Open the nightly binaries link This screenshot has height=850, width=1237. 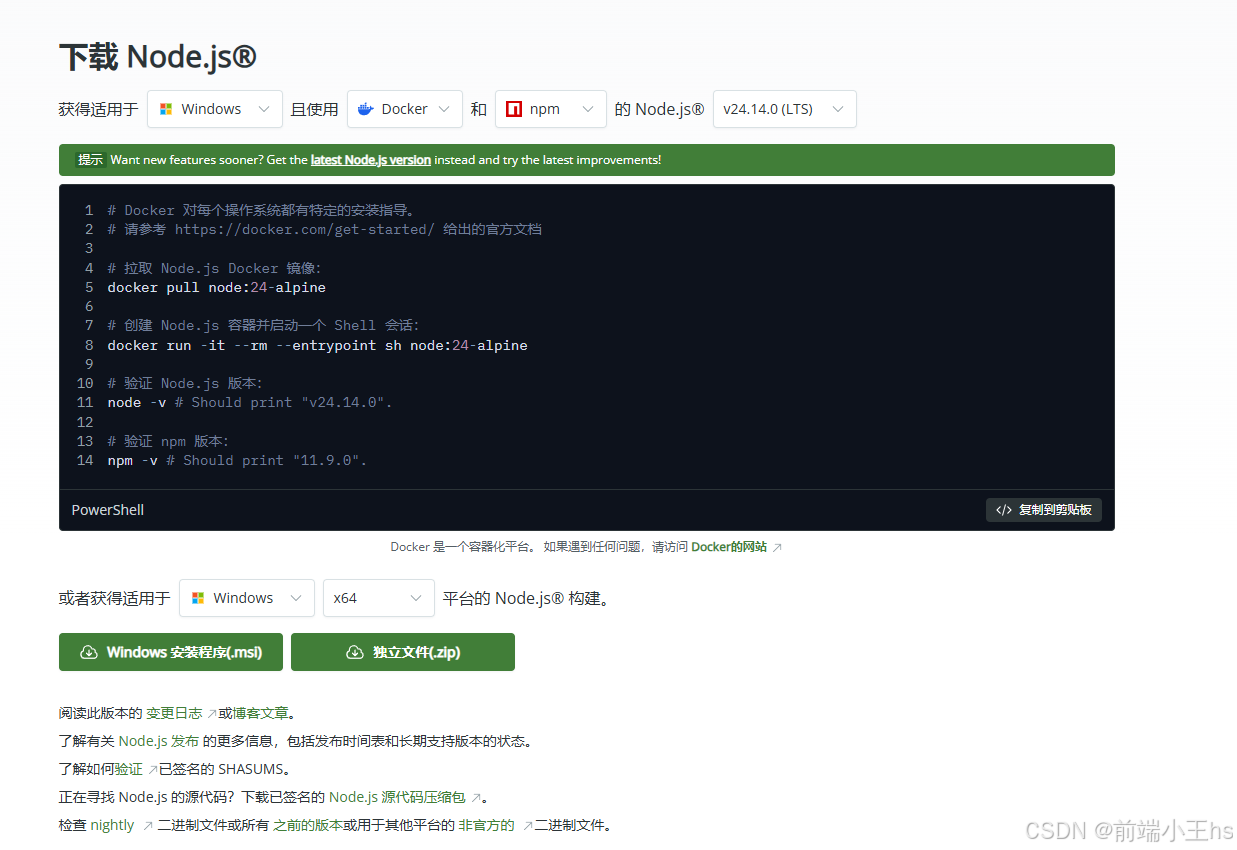coord(112,826)
